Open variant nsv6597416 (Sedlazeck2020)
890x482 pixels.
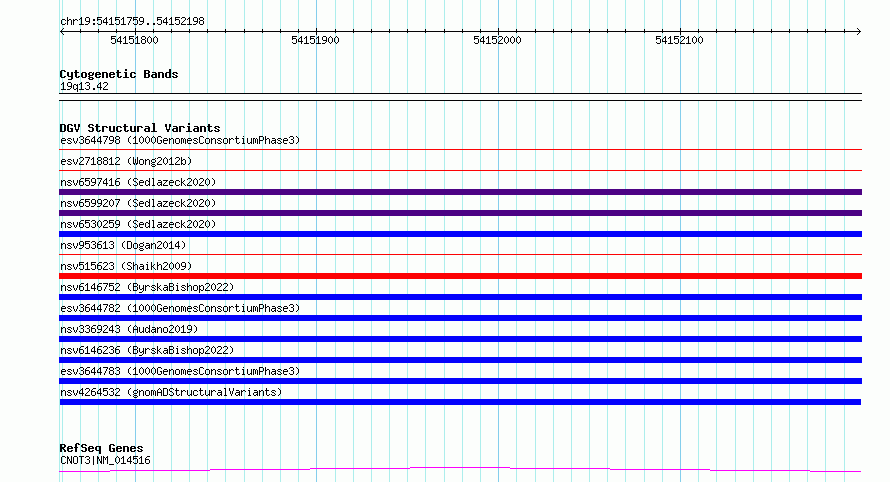pos(138,182)
